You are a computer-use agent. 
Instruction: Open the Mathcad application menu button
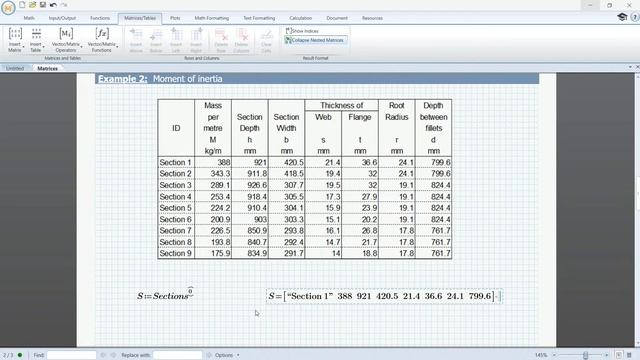[x=8, y=8]
